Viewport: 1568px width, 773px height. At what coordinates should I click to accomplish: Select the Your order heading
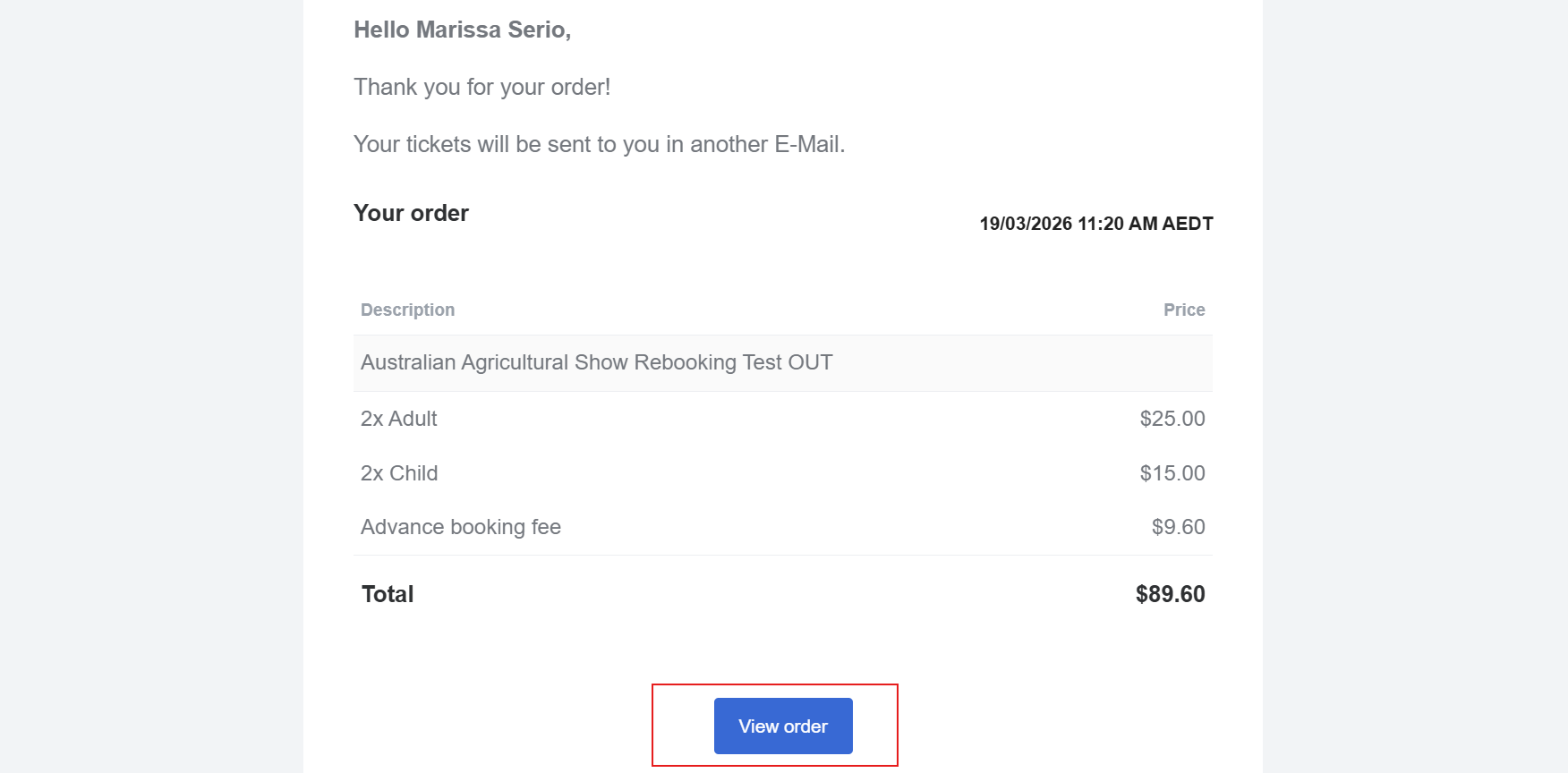411,213
